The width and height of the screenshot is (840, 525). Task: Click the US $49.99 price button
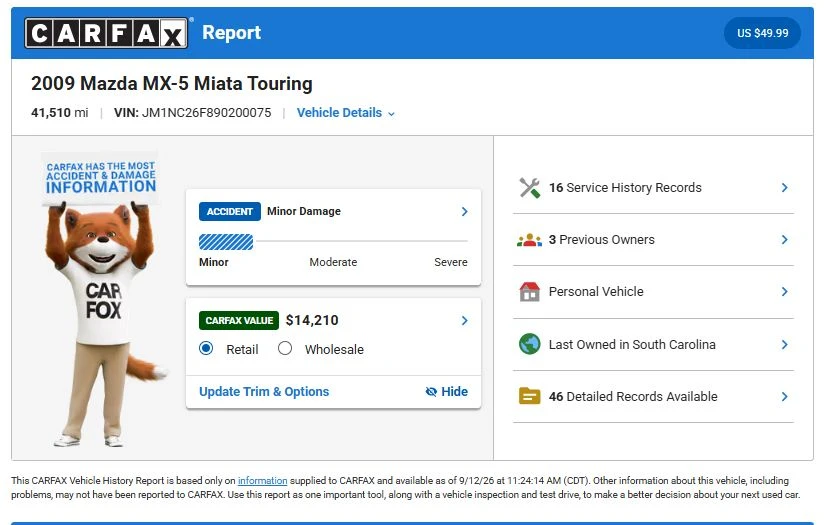tap(762, 33)
